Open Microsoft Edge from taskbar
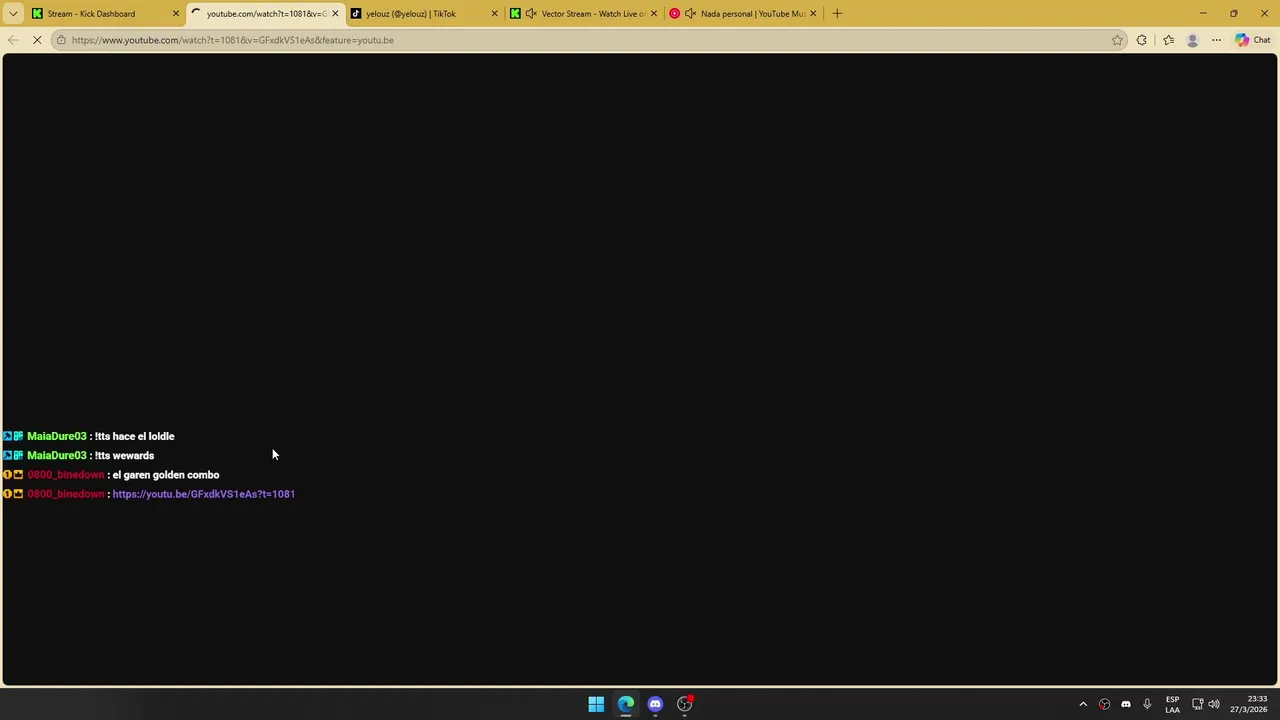 click(x=626, y=704)
